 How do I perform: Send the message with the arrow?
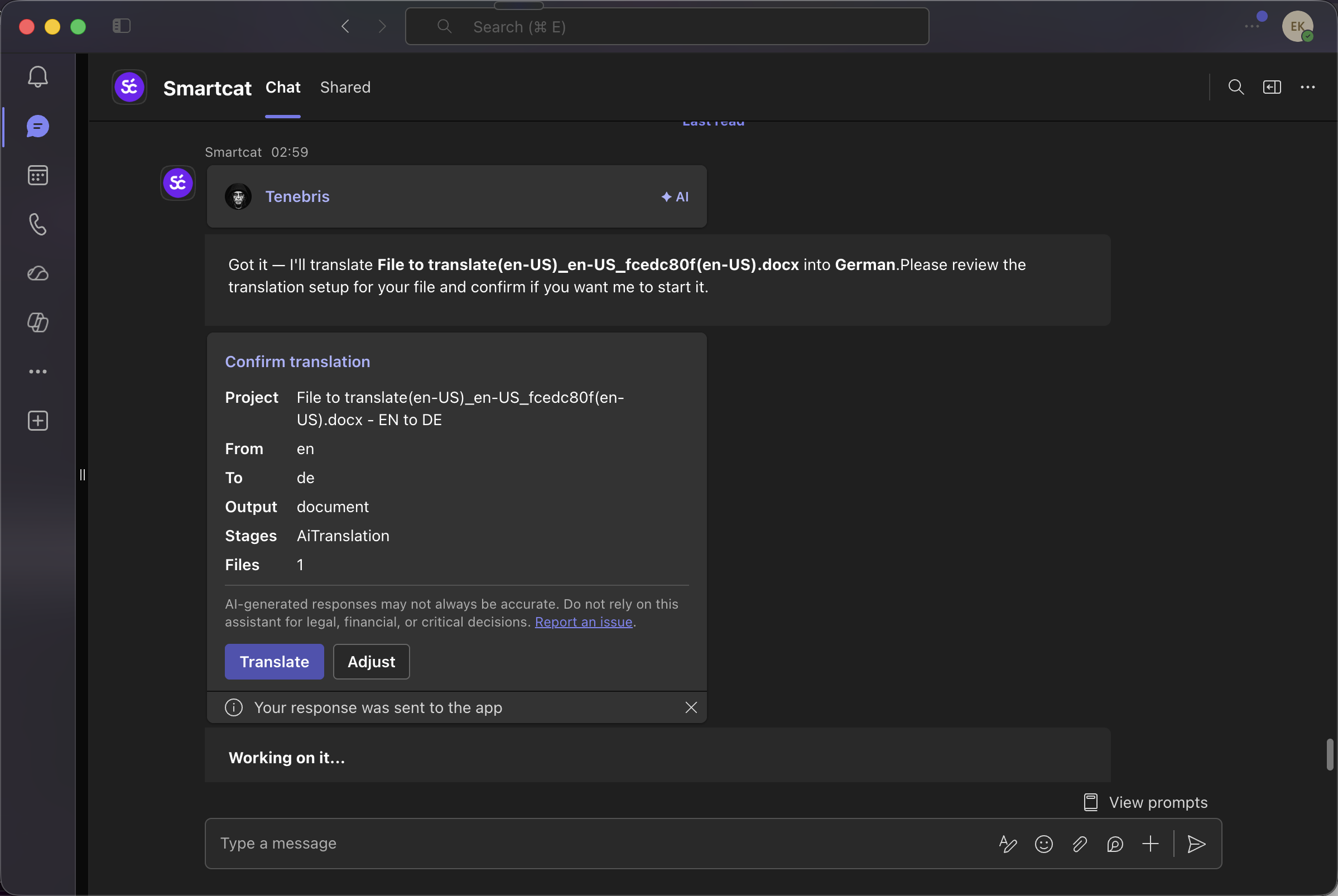pos(1196,844)
